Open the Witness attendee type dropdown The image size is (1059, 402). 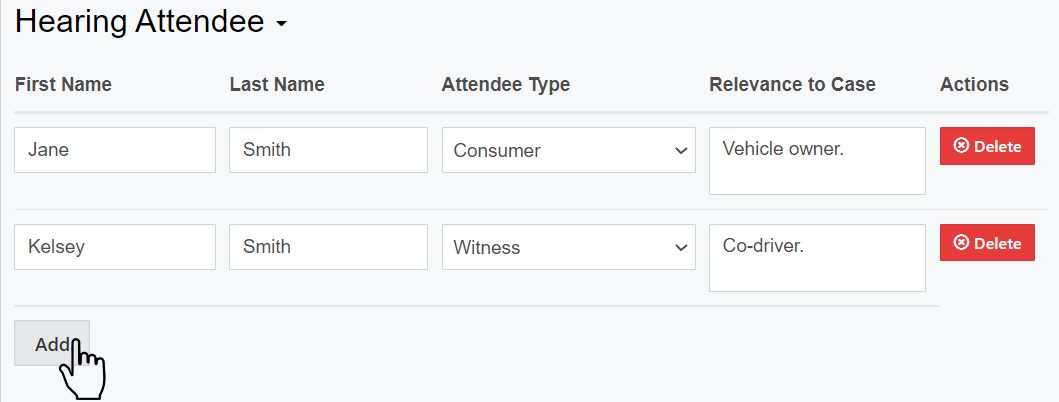tap(568, 247)
